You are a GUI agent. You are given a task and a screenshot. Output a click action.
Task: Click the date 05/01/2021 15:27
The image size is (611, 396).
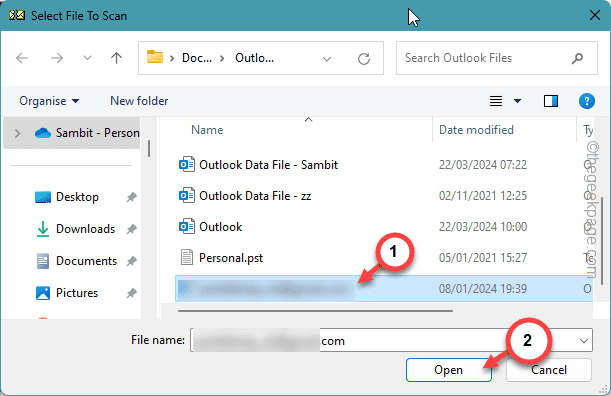(x=483, y=258)
